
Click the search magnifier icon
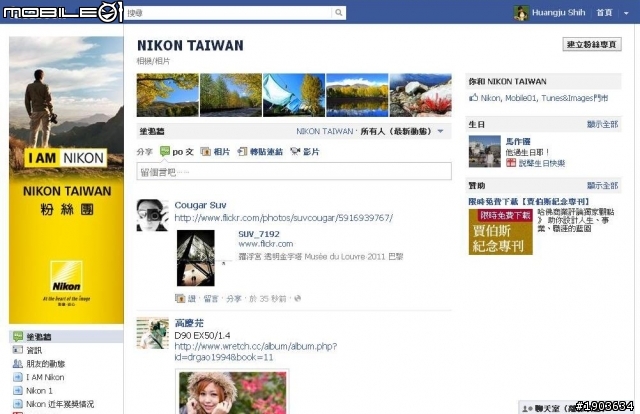338,13
